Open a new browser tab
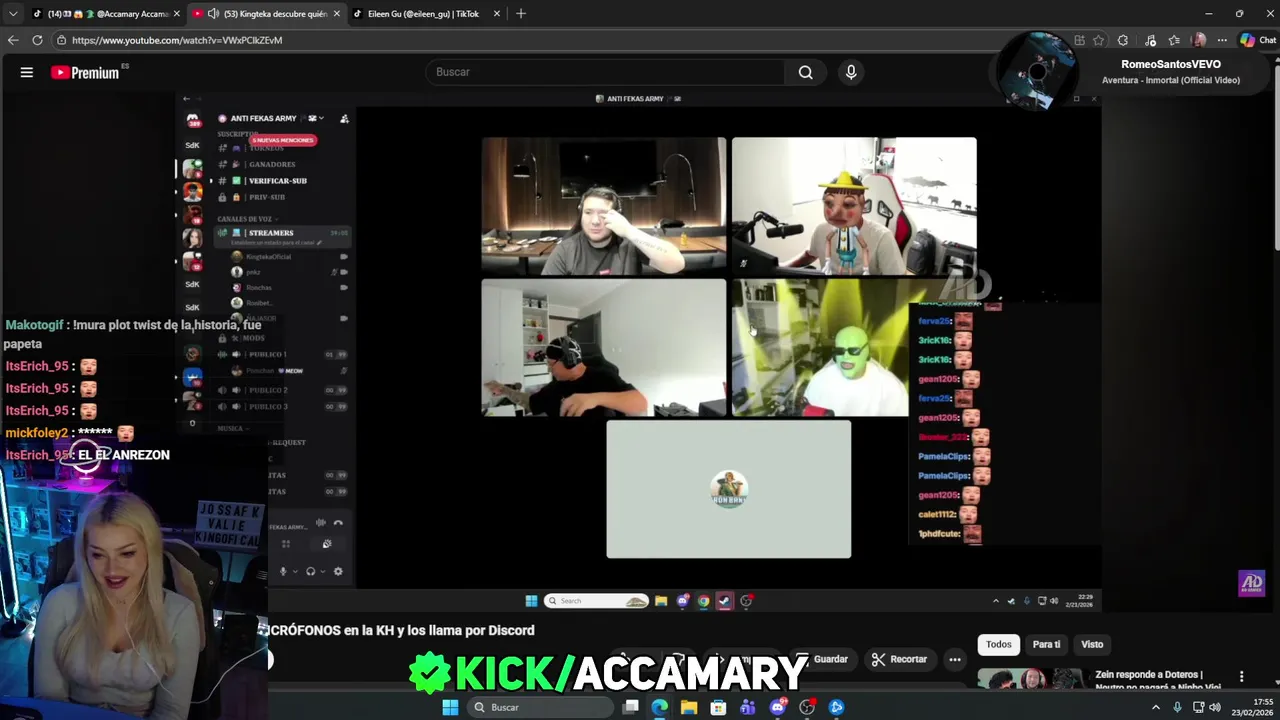 (x=520, y=14)
